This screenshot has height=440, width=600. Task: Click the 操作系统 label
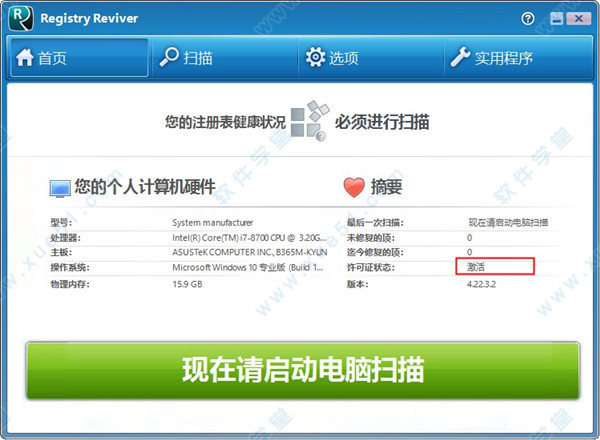[x=70, y=267]
